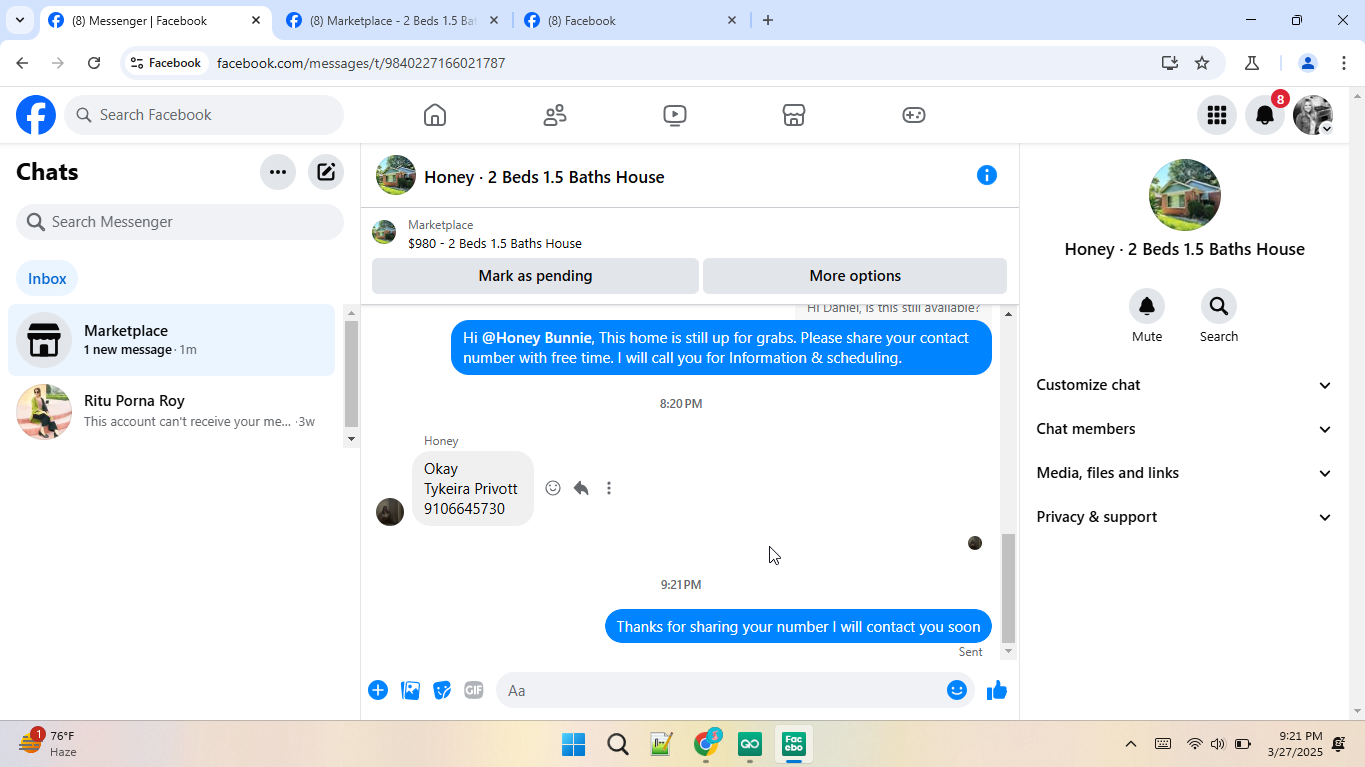Screen dimensions: 1365x767
Task: Open the Friends icon in top navigation
Action: (555, 115)
